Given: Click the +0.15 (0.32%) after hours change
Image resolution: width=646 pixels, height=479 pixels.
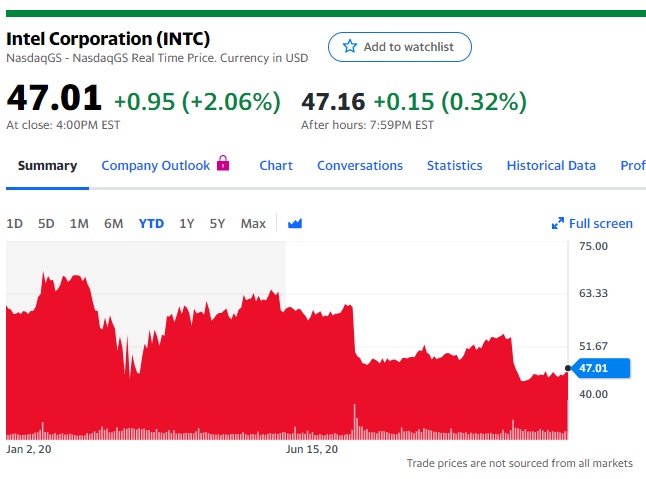Looking at the screenshot, I should (450, 102).
